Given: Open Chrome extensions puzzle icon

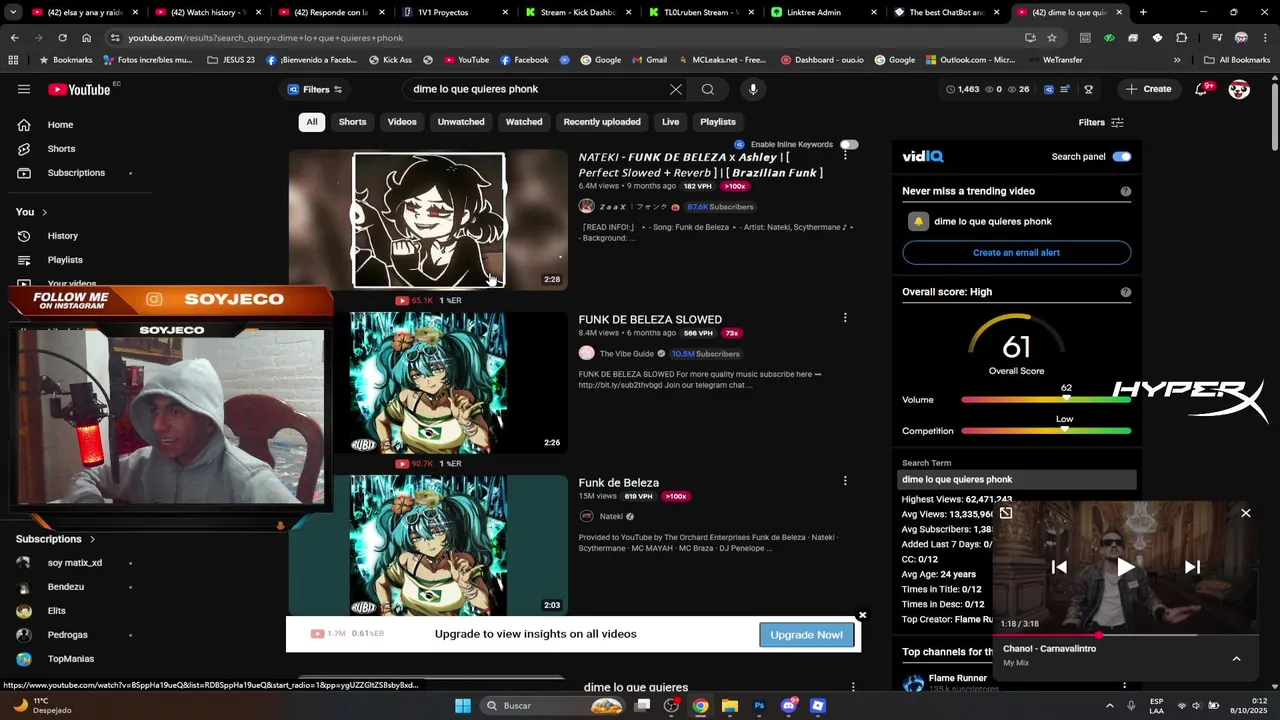Looking at the screenshot, I should click(x=1182, y=37).
